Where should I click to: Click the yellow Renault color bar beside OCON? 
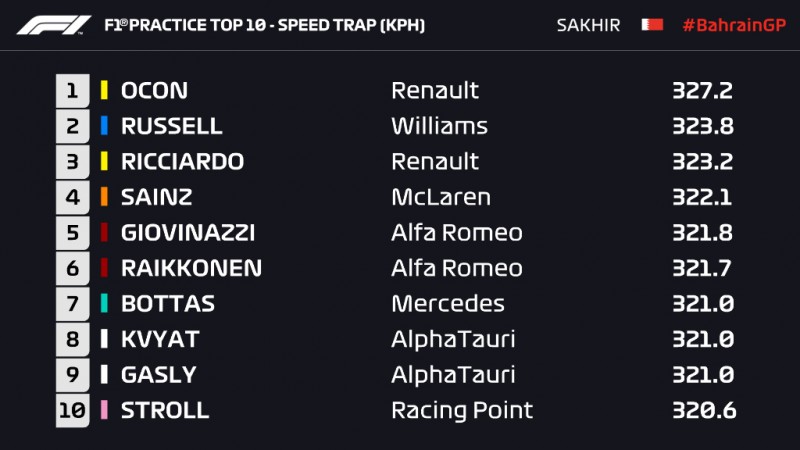104,90
